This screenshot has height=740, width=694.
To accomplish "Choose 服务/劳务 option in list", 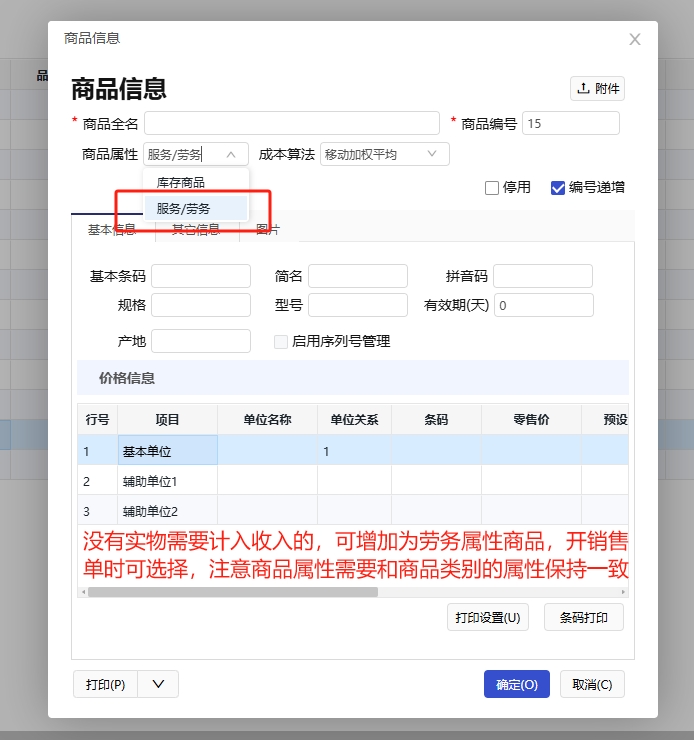I will point(196,209).
